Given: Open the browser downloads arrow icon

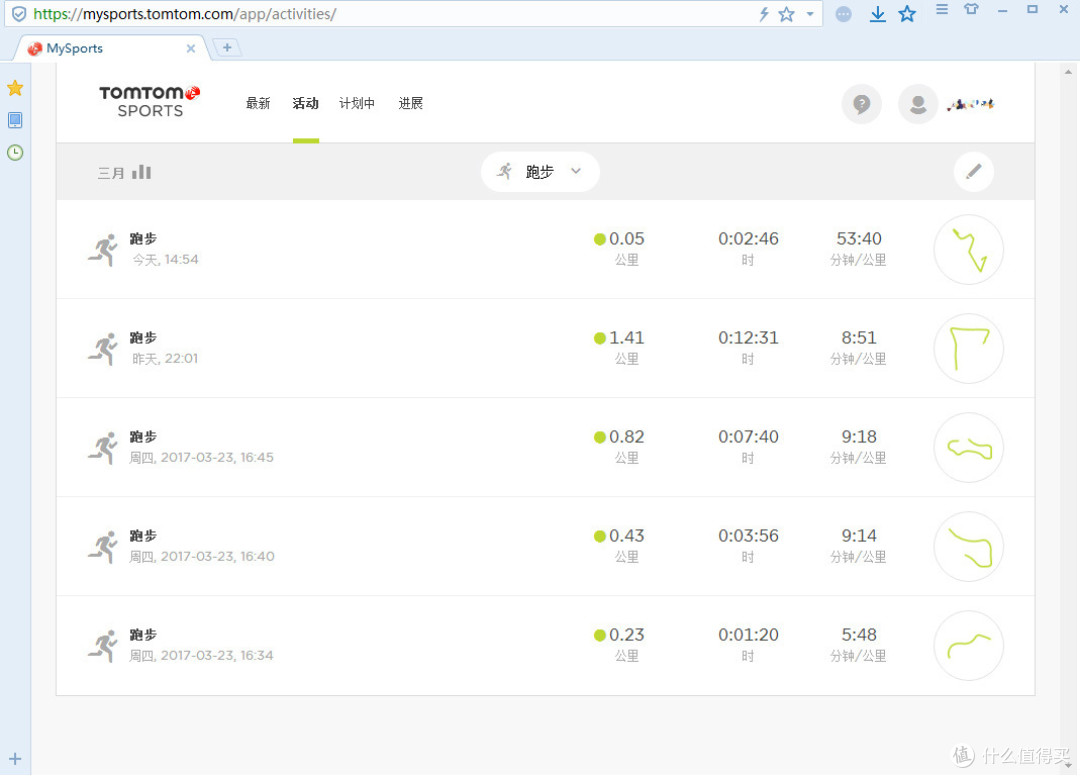Looking at the screenshot, I should click(878, 14).
